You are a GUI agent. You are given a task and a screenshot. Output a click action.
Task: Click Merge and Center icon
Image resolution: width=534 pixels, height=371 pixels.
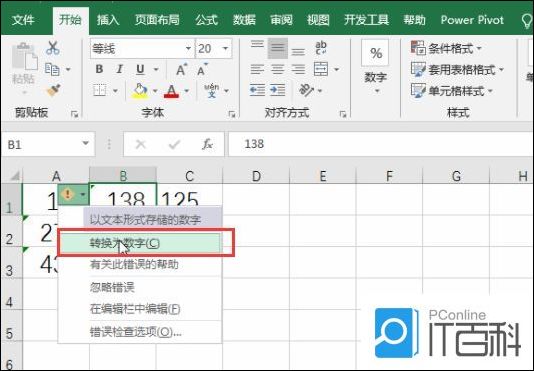tap(321, 69)
